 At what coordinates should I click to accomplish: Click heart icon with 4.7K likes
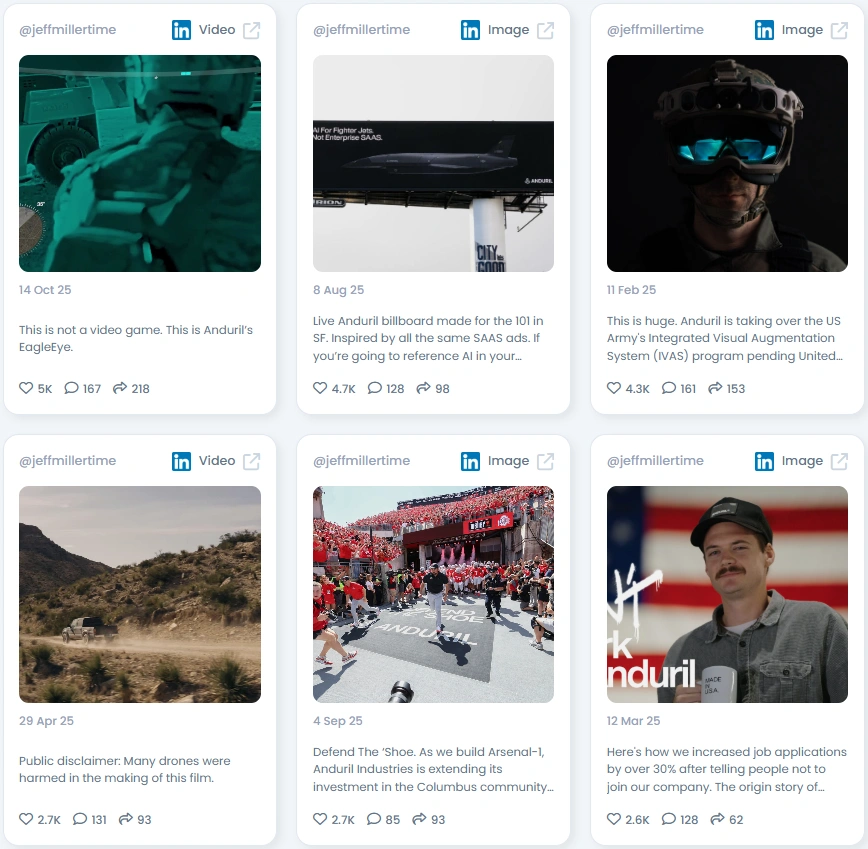(320, 388)
